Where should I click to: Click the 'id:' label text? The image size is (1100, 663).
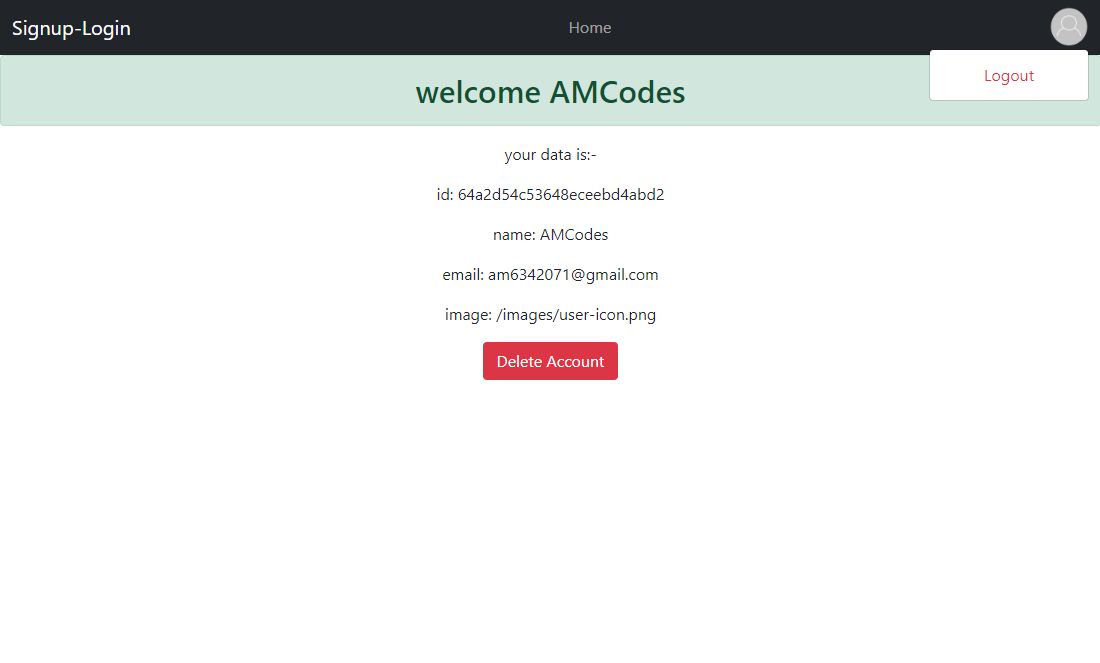[445, 195]
